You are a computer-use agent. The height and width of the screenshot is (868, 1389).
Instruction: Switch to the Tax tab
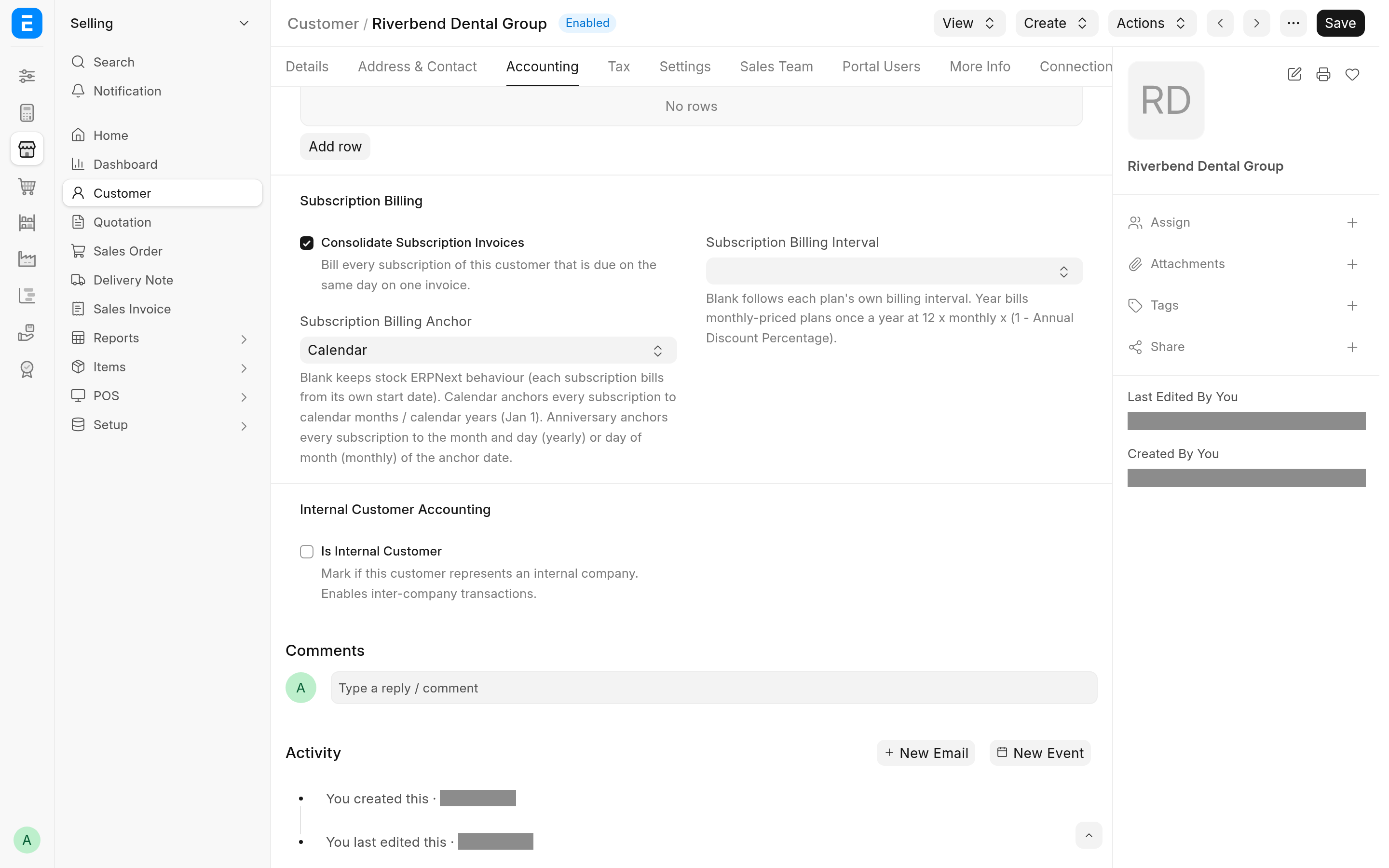618,67
